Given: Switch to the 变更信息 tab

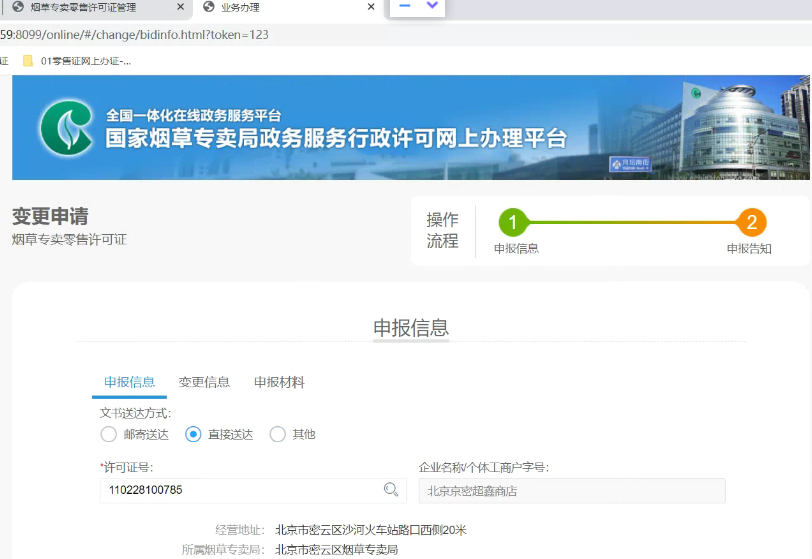Looking at the screenshot, I should [x=204, y=382].
